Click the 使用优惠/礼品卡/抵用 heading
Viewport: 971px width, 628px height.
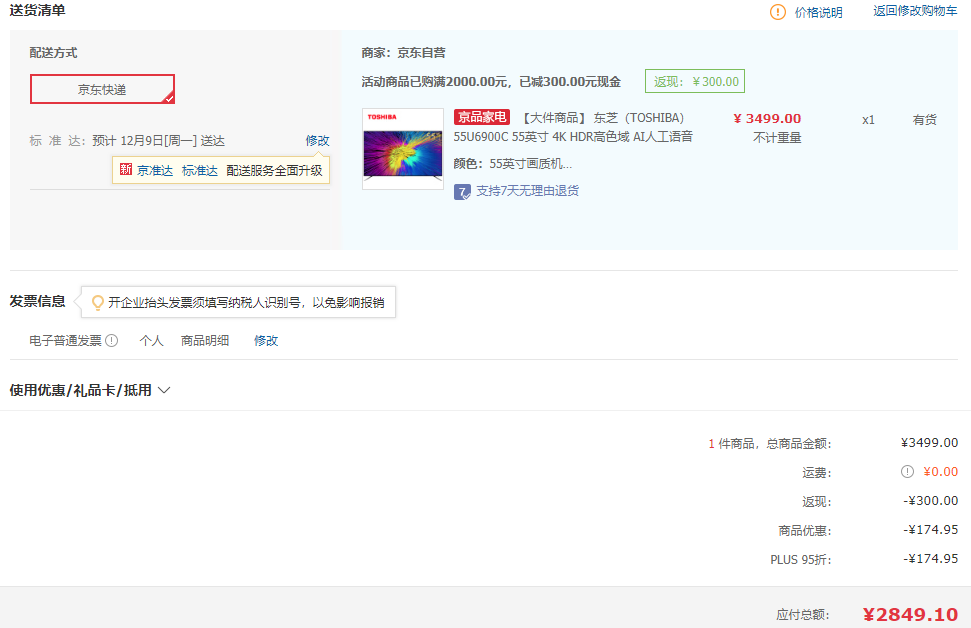pyautogui.click(x=81, y=390)
